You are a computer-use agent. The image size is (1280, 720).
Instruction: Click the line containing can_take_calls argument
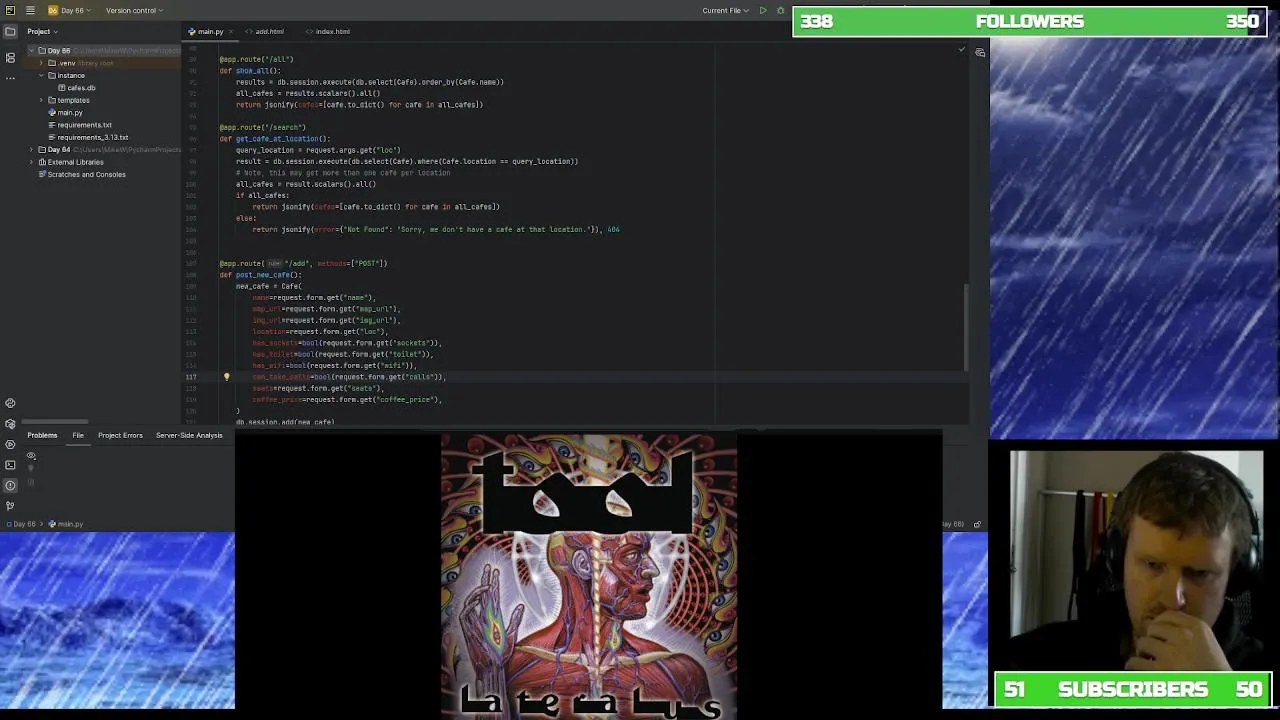click(x=349, y=377)
